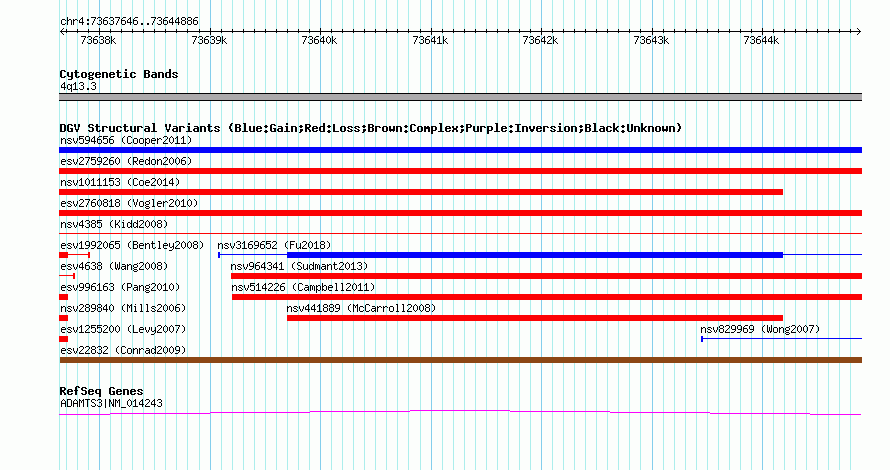Click the ruler's right arrow end
The width and height of the screenshot is (890, 470).
(x=859, y=32)
